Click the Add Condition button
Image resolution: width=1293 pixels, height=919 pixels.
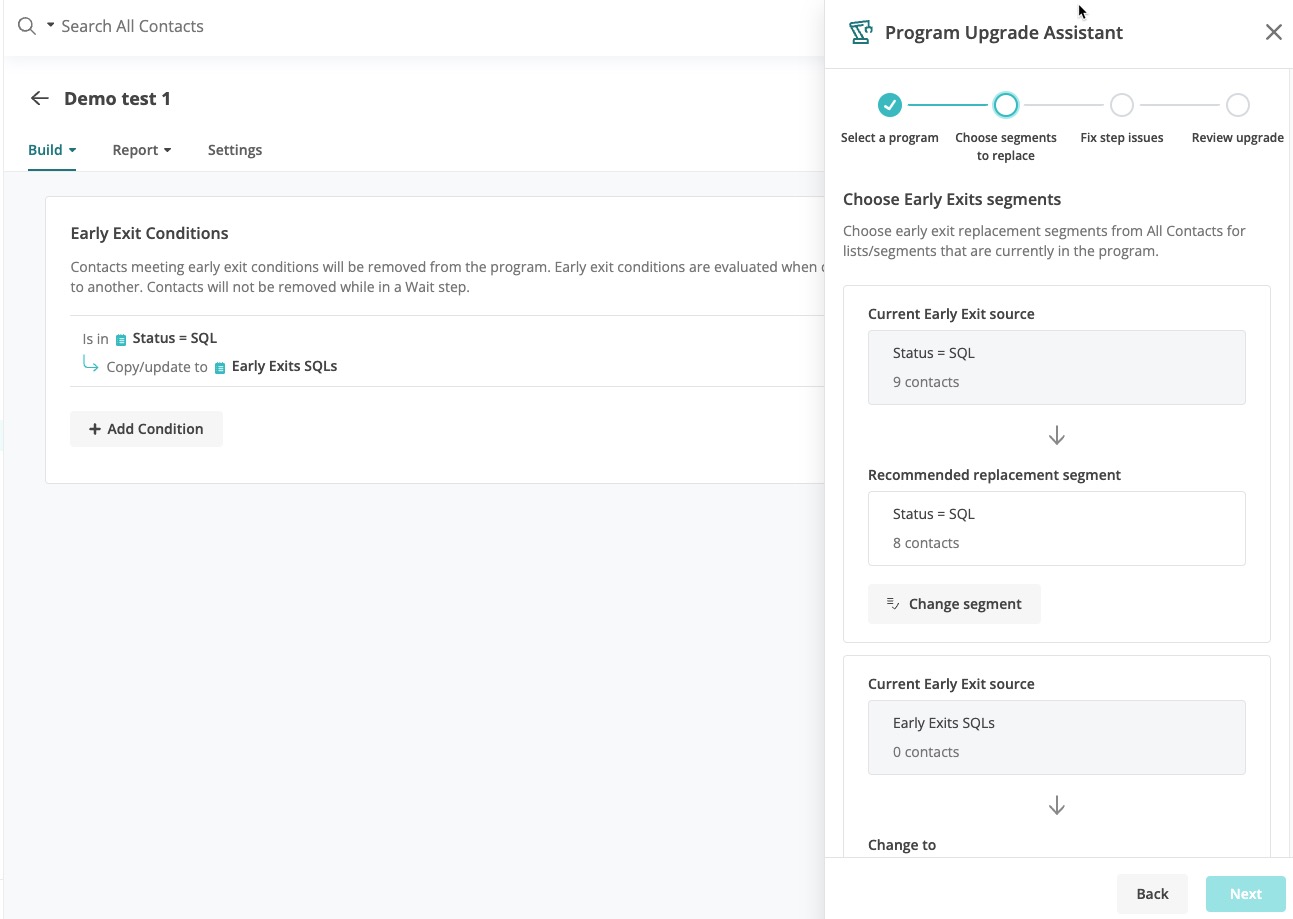(x=146, y=429)
